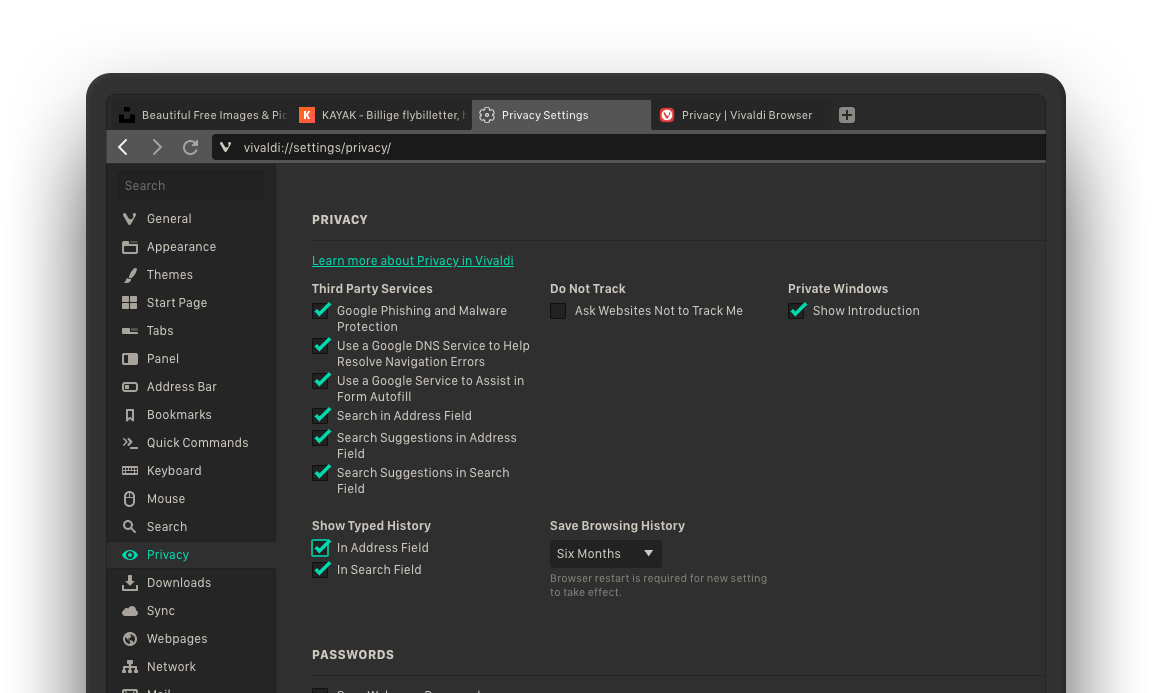Image resolution: width=1152 pixels, height=693 pixels.
Task: Select the Quick Commands settings icon
Action: [x=131, y=442]
